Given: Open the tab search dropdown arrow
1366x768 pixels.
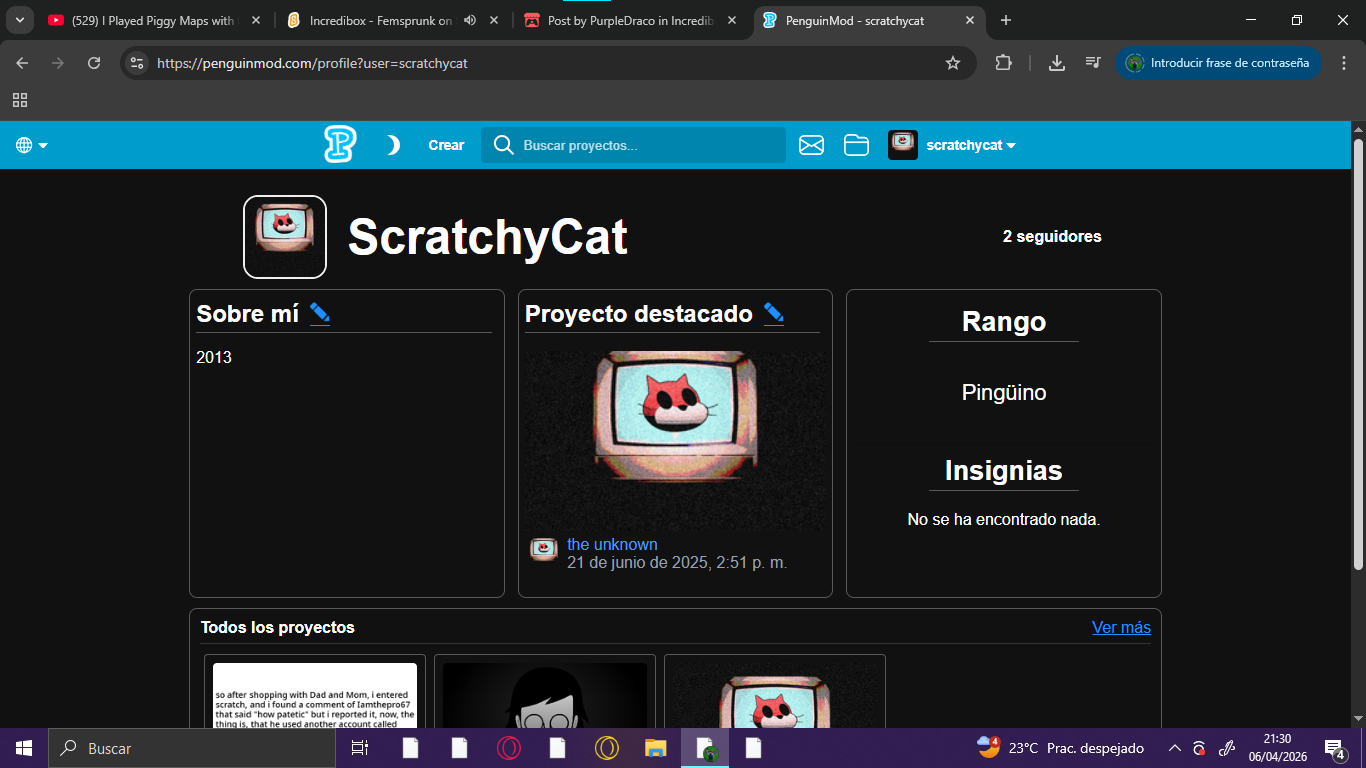Looking at the screenshot, I should tap(19, 20).
